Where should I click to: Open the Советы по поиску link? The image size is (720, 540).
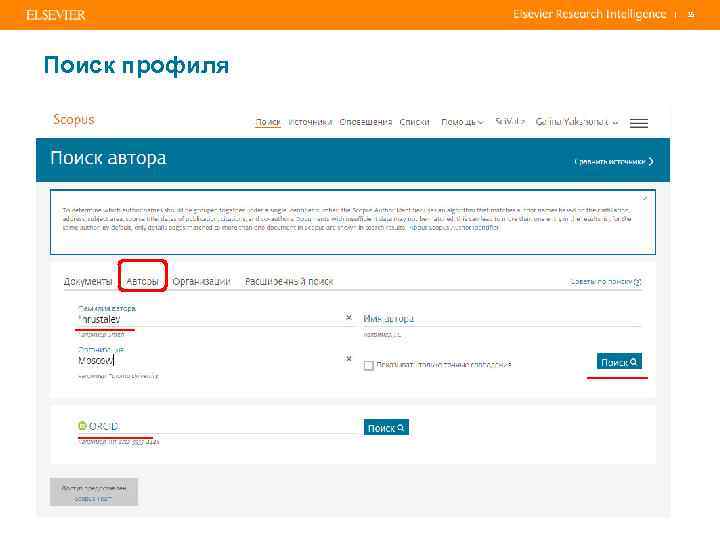pyautogui.click(x=605, y=281)
